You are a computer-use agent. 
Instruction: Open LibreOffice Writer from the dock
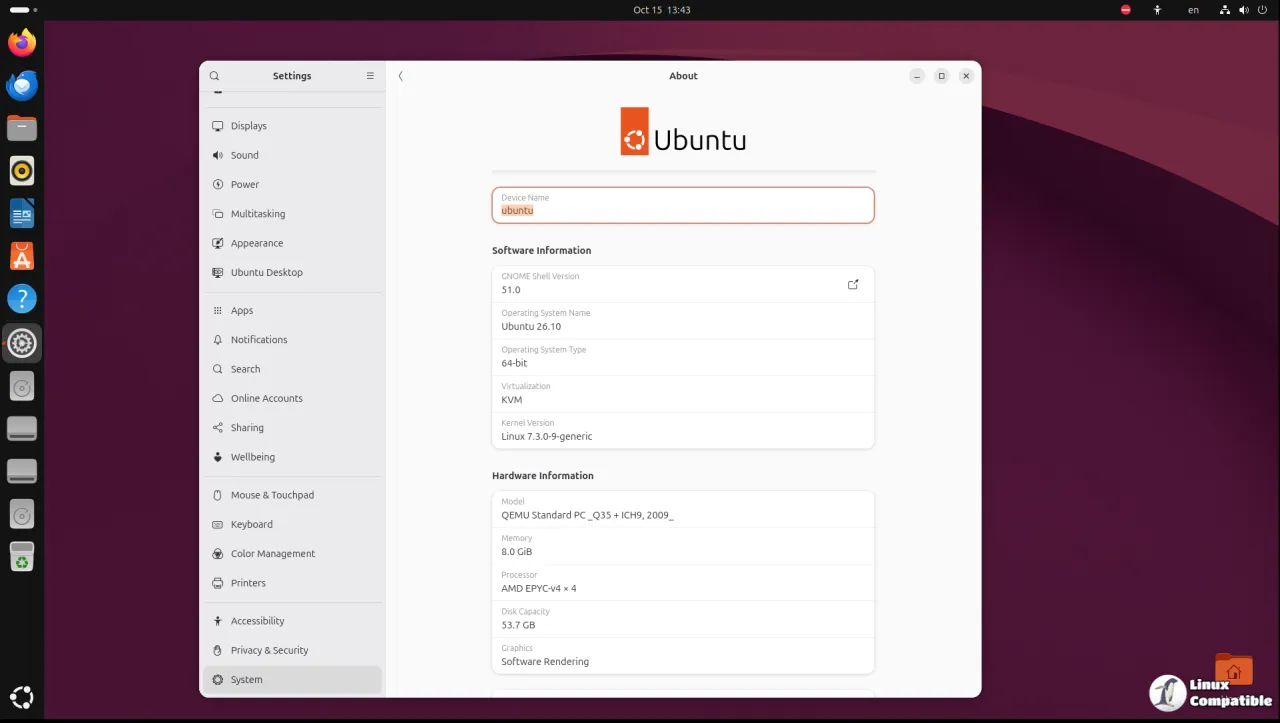[x=22, y=213]
